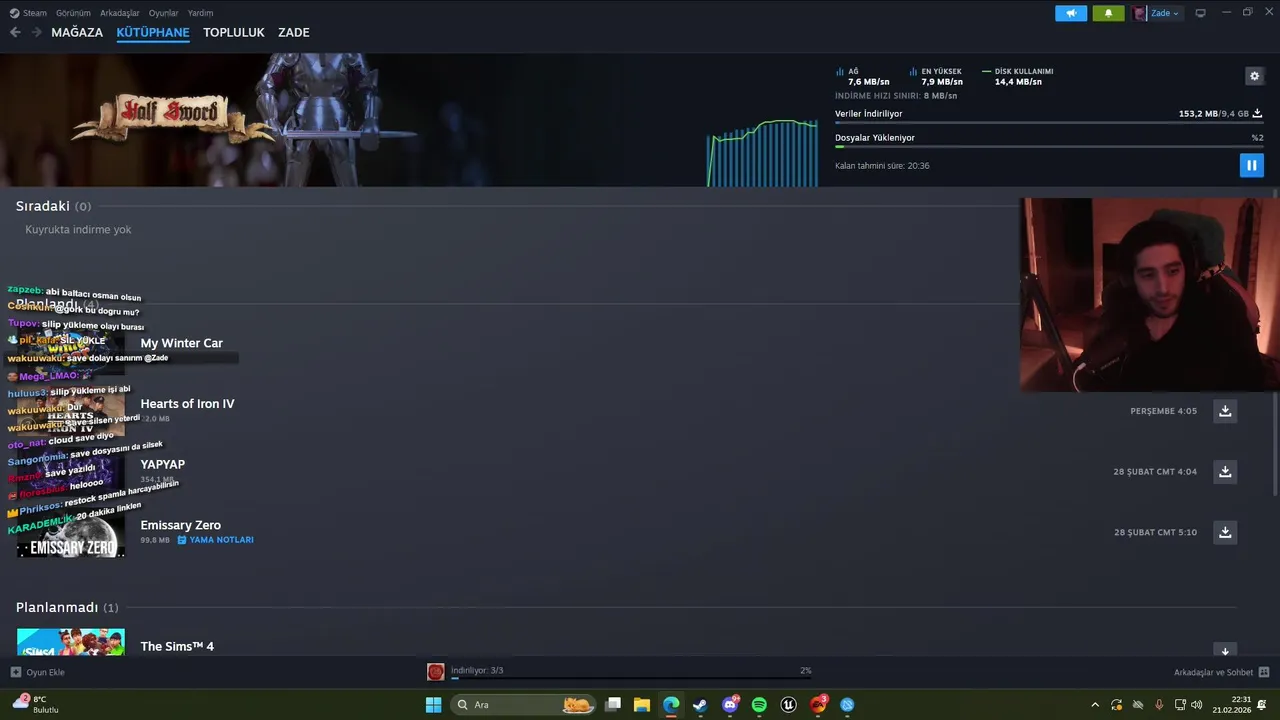The image size is (1280, 720).
Task: Click 28 ŞUBAT CMT 5:10 schedule text
Action: click(x=1155, y=532)
